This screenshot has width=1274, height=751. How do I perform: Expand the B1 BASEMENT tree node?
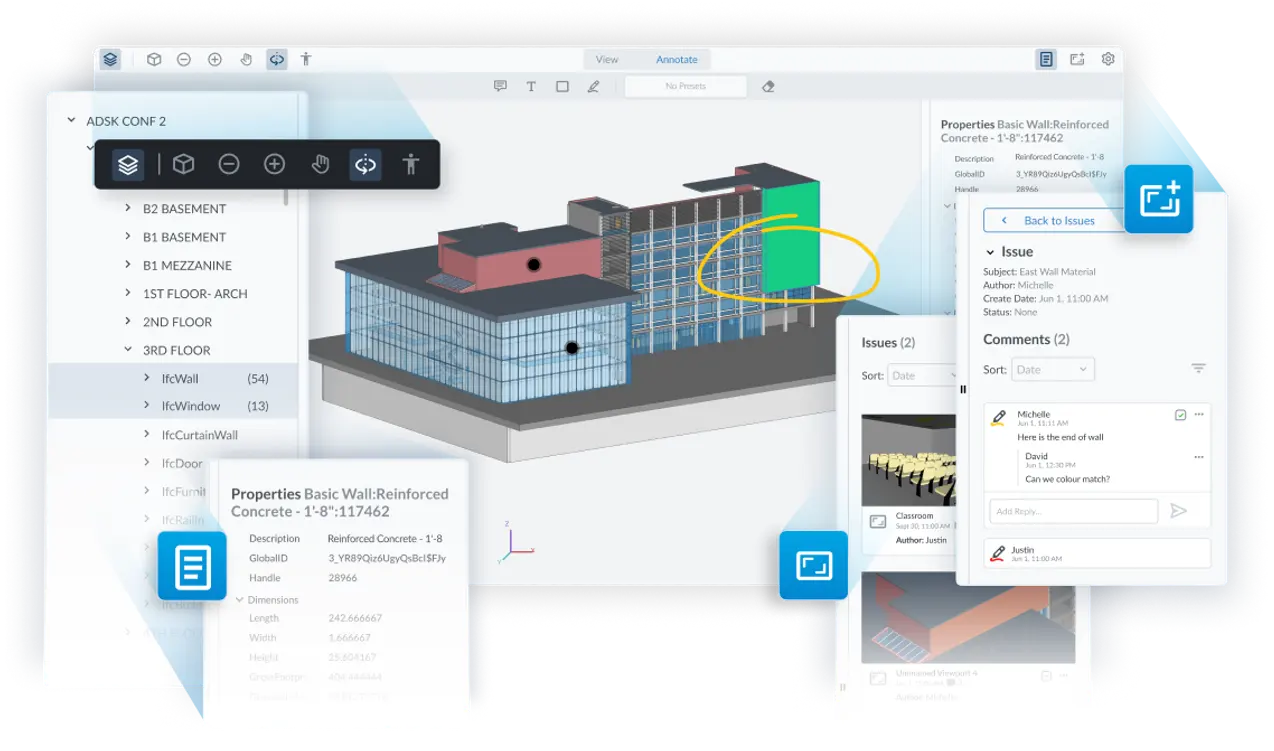[128, 236]
